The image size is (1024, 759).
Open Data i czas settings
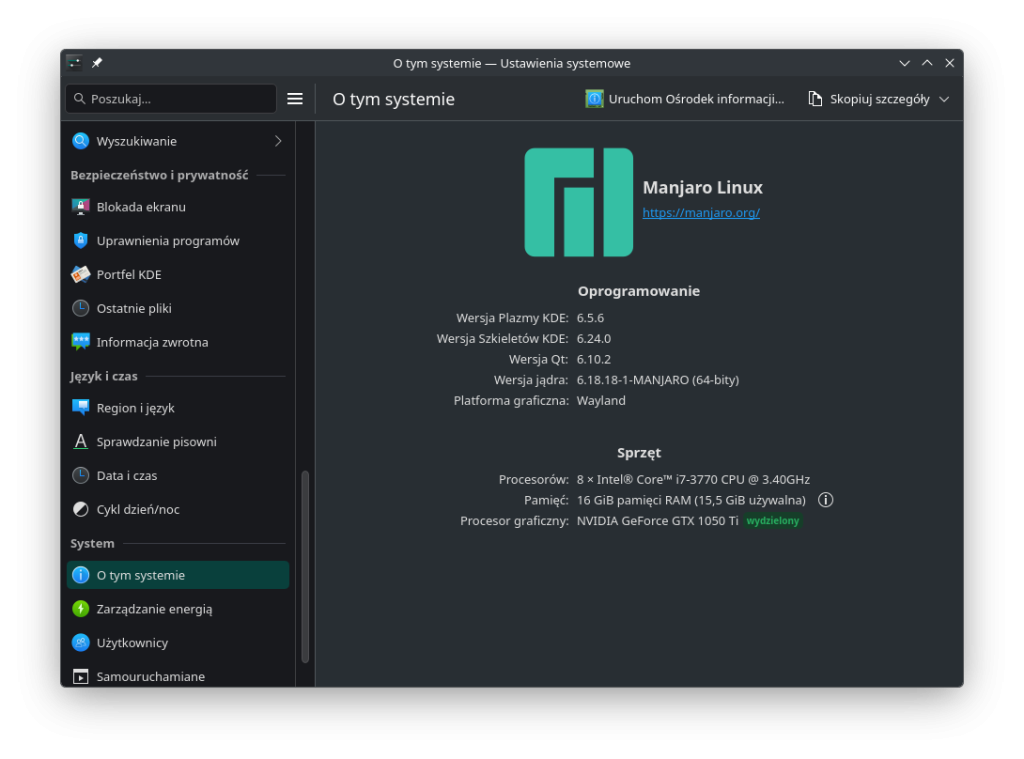[127, 476]
